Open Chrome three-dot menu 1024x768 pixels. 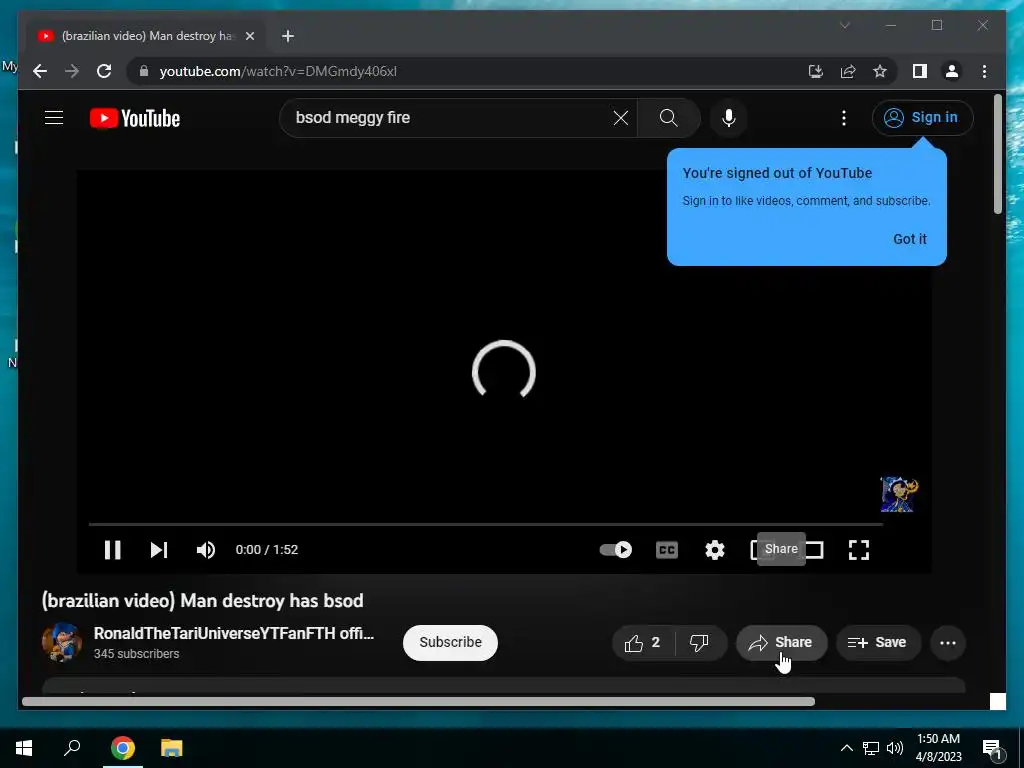pyautogui.click(x=984, y=71)
